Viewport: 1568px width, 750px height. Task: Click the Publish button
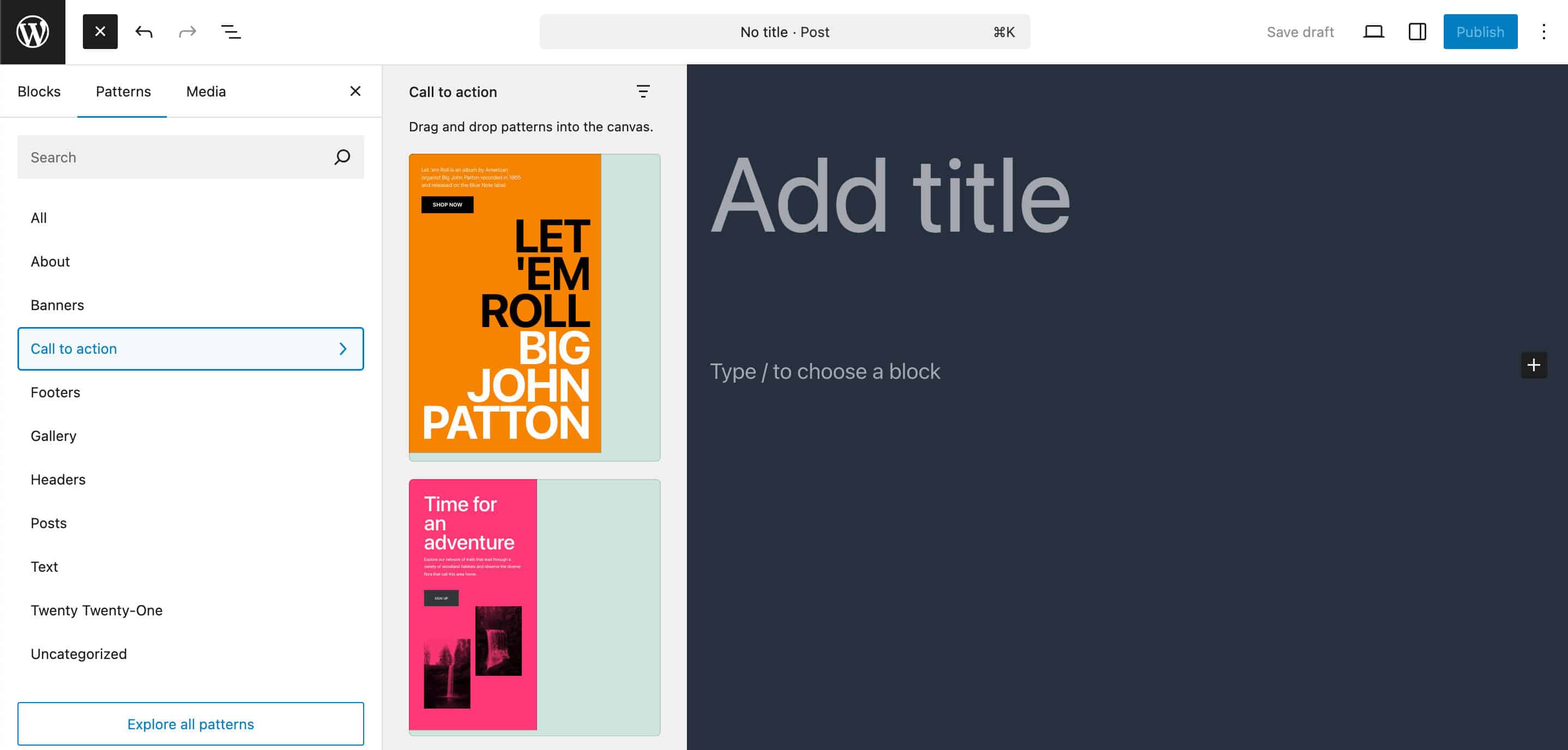coord(1480,32)
